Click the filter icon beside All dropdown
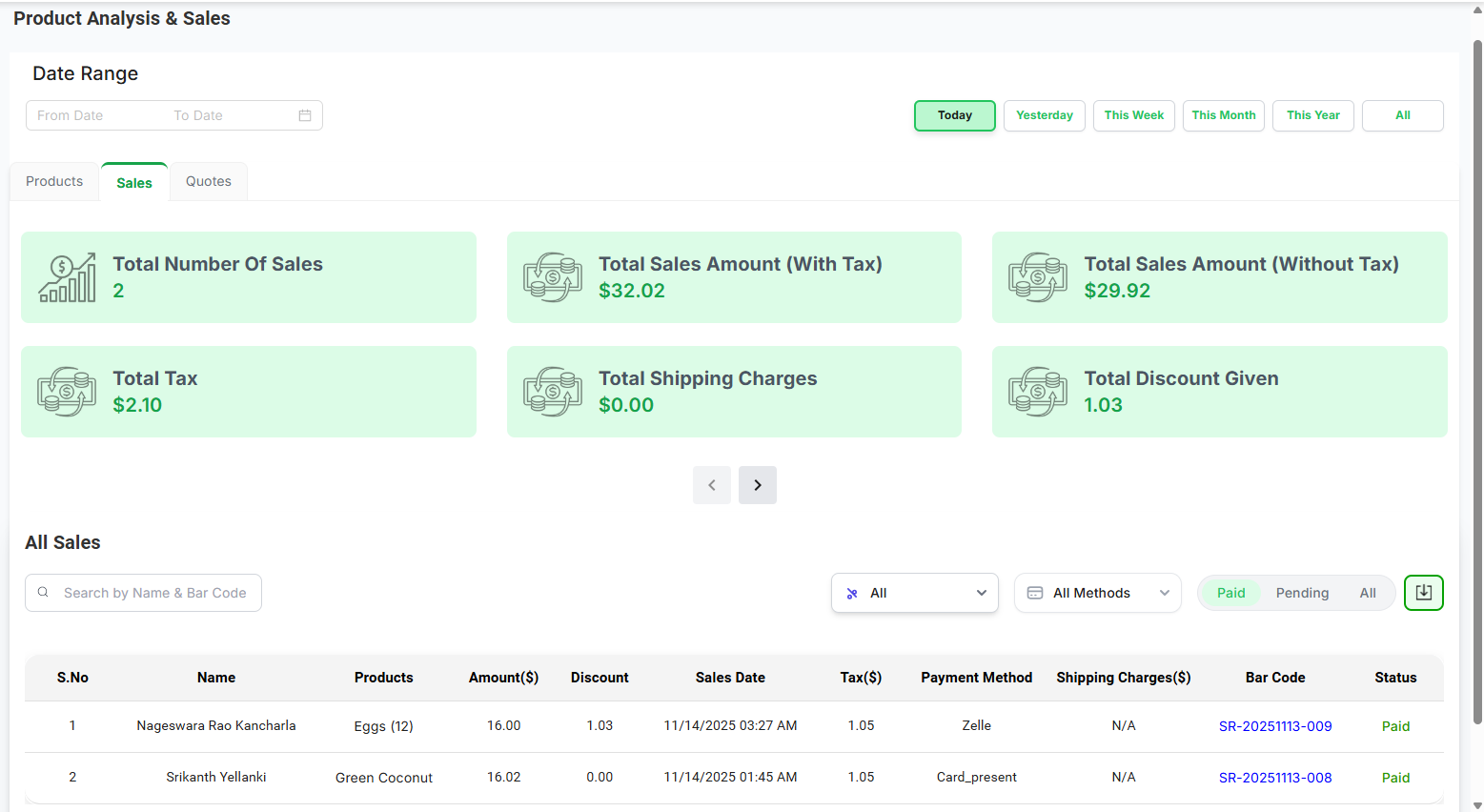This screenshot has width=1484, height=812. (852, 593)
